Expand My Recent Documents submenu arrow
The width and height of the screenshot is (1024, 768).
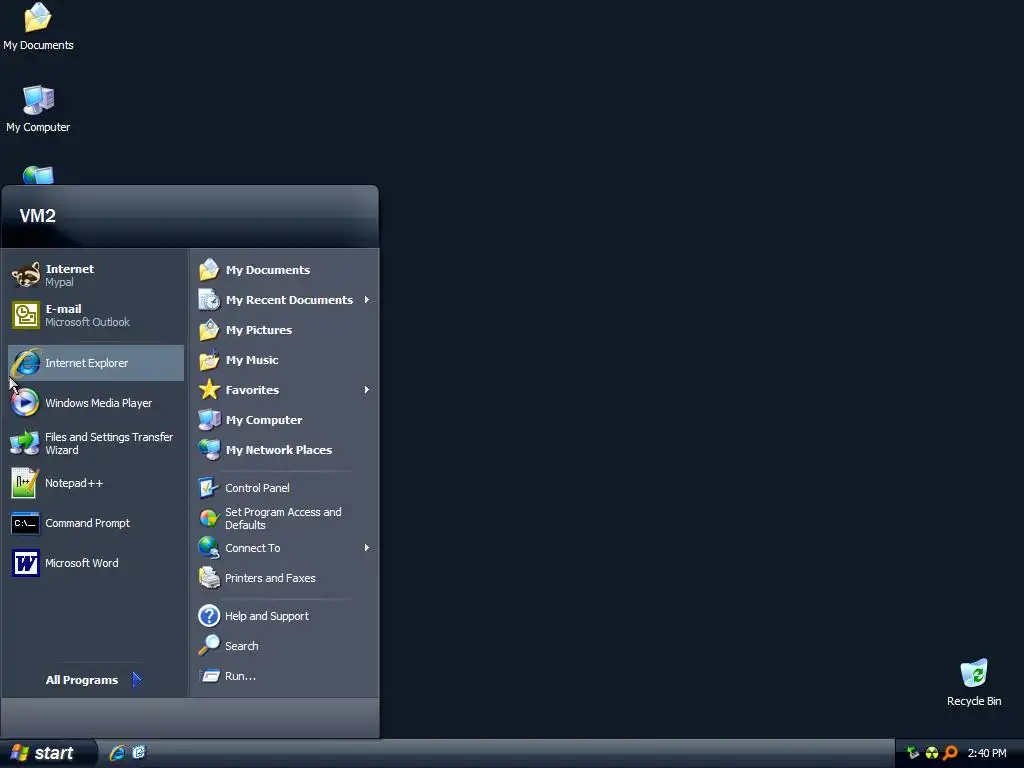click(366, 300)
